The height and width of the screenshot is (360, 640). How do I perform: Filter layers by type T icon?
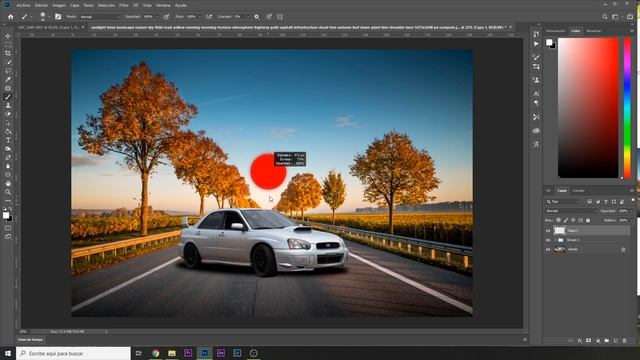[606, 201]
